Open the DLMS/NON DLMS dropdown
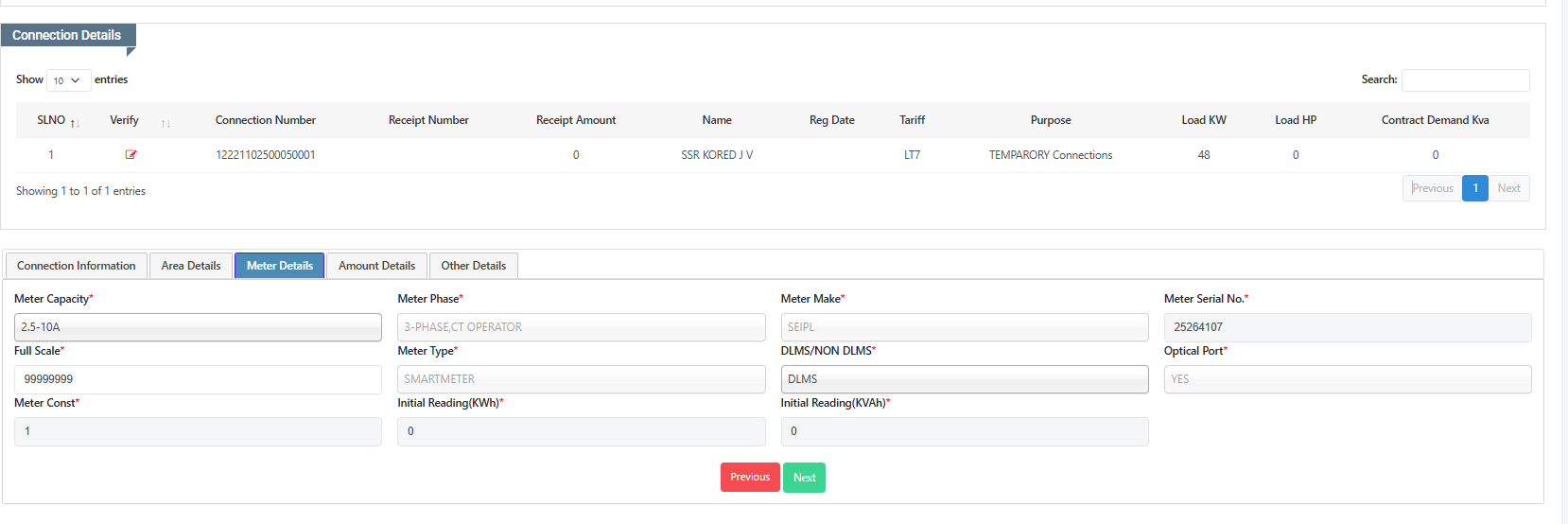The height and width of the screenshot is (524, 1568). coord(964,379)
